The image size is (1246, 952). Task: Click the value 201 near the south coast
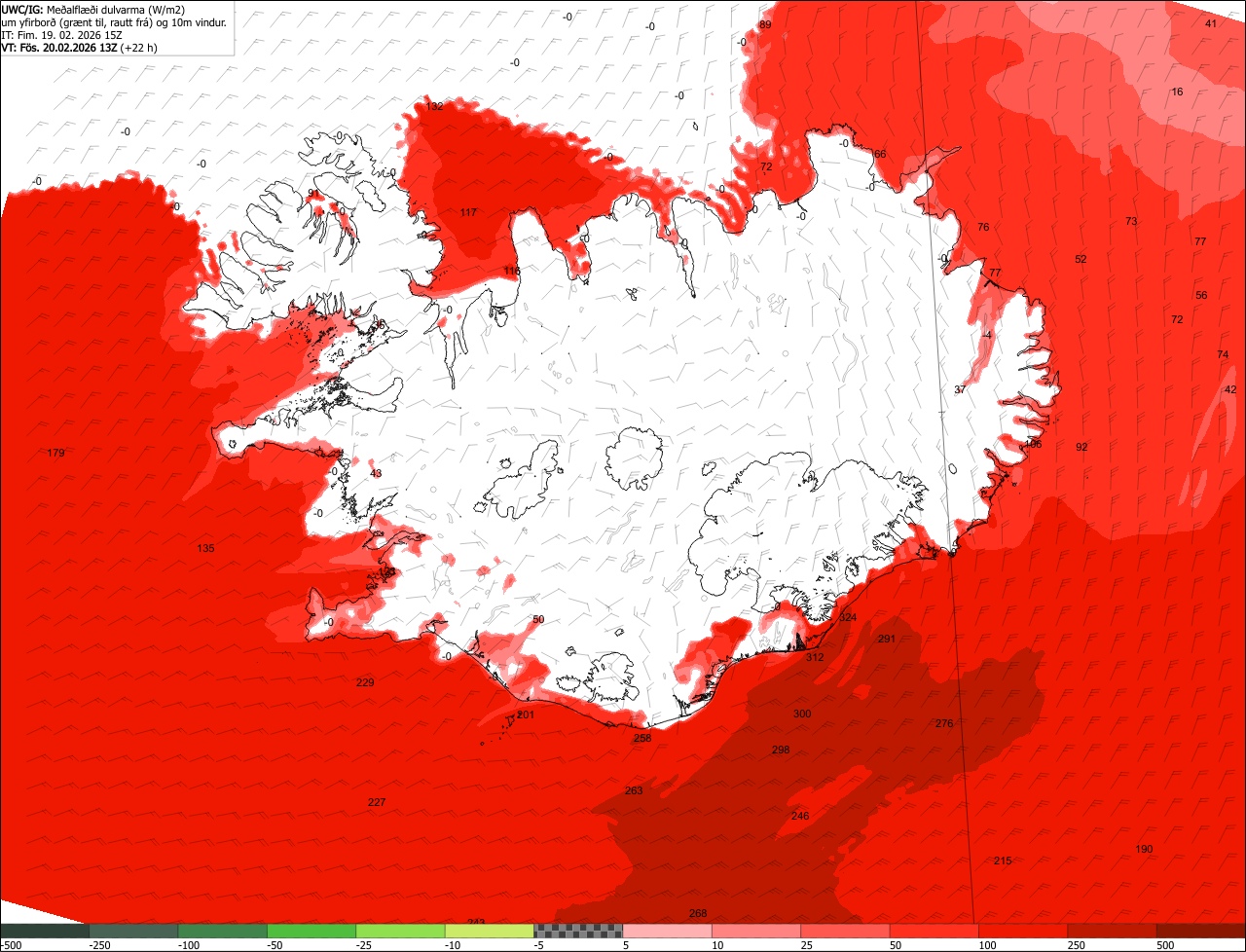(526, 714)
